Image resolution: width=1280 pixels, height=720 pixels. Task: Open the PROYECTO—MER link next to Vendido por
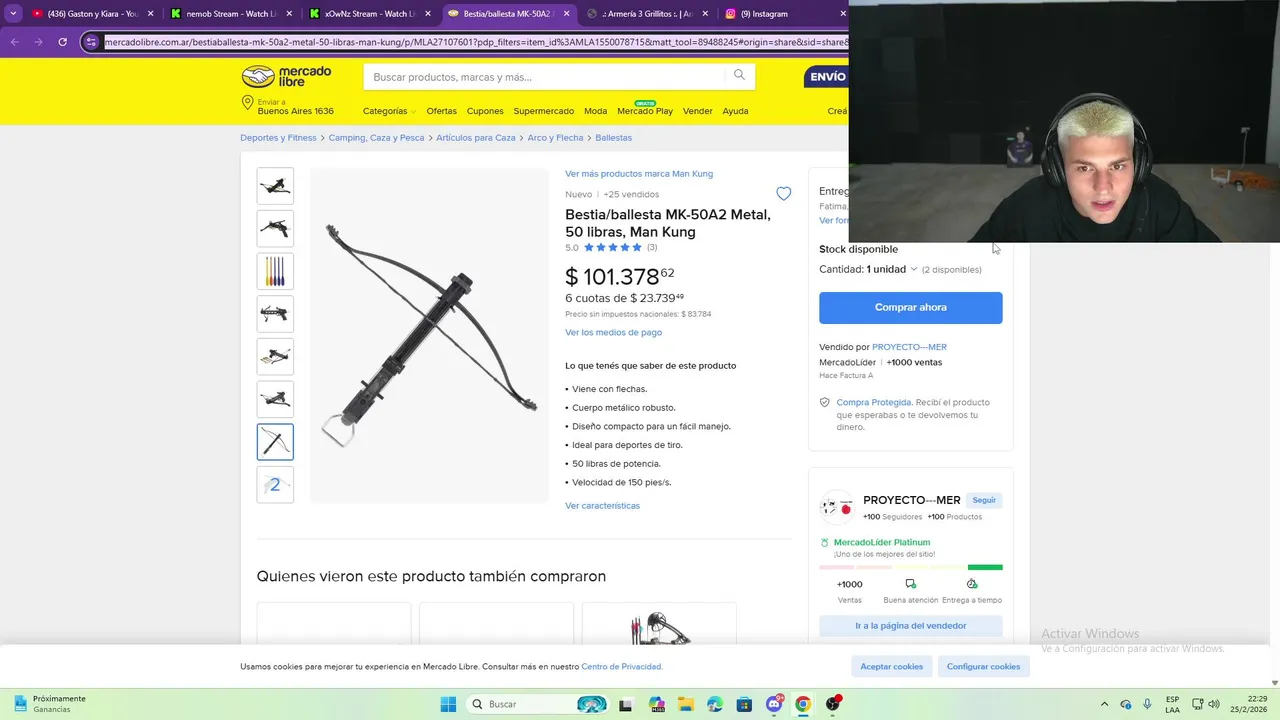point(909,347)
